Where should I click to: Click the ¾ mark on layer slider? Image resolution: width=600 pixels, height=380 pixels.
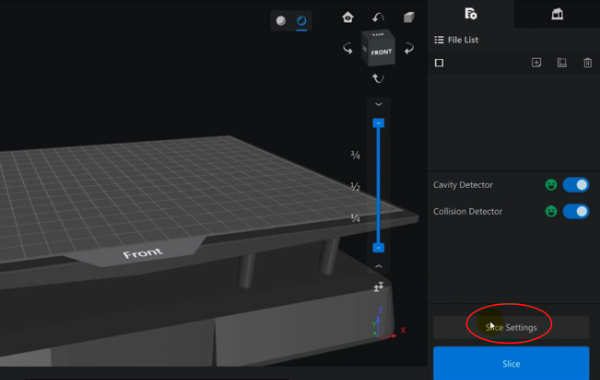coord(355,155)
